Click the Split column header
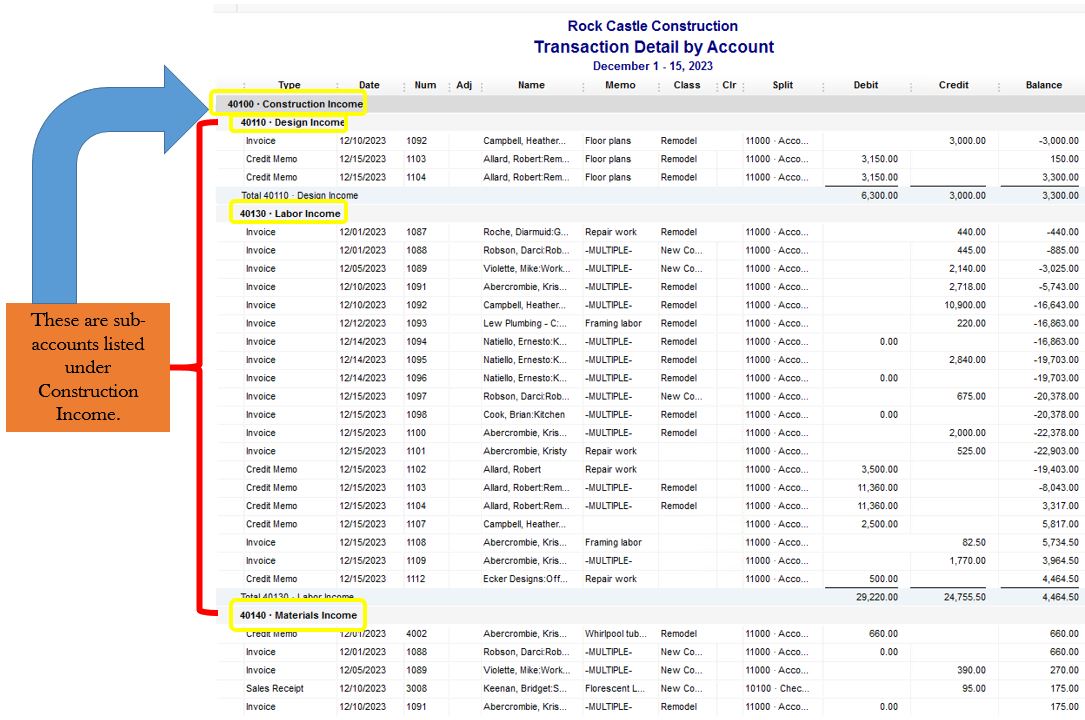The width and height of the screenshot is (1085, 720). 783,85
